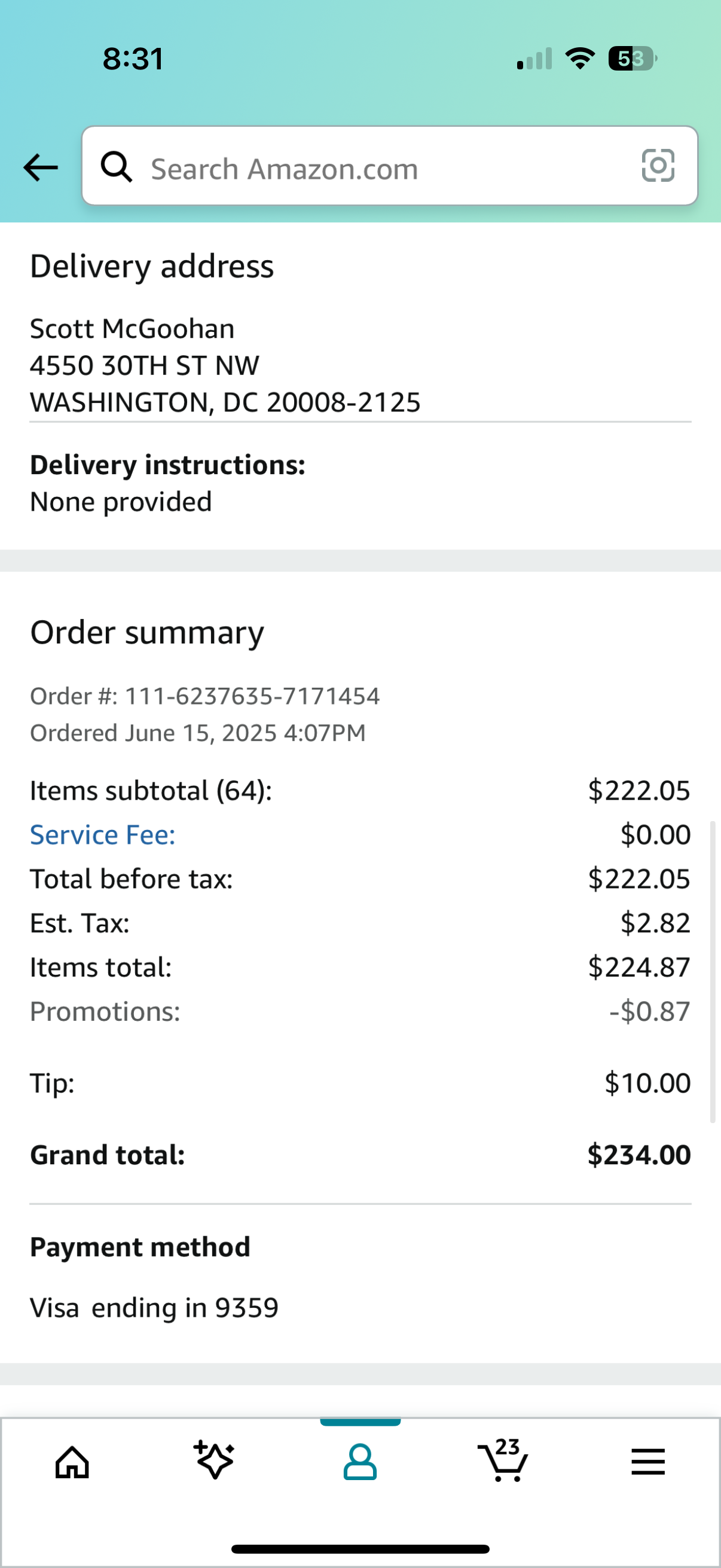Viewport: 721px width, 1568px height.
Task: Tap the Profile icon in bottom bar
Action: tap(360, 1463)
